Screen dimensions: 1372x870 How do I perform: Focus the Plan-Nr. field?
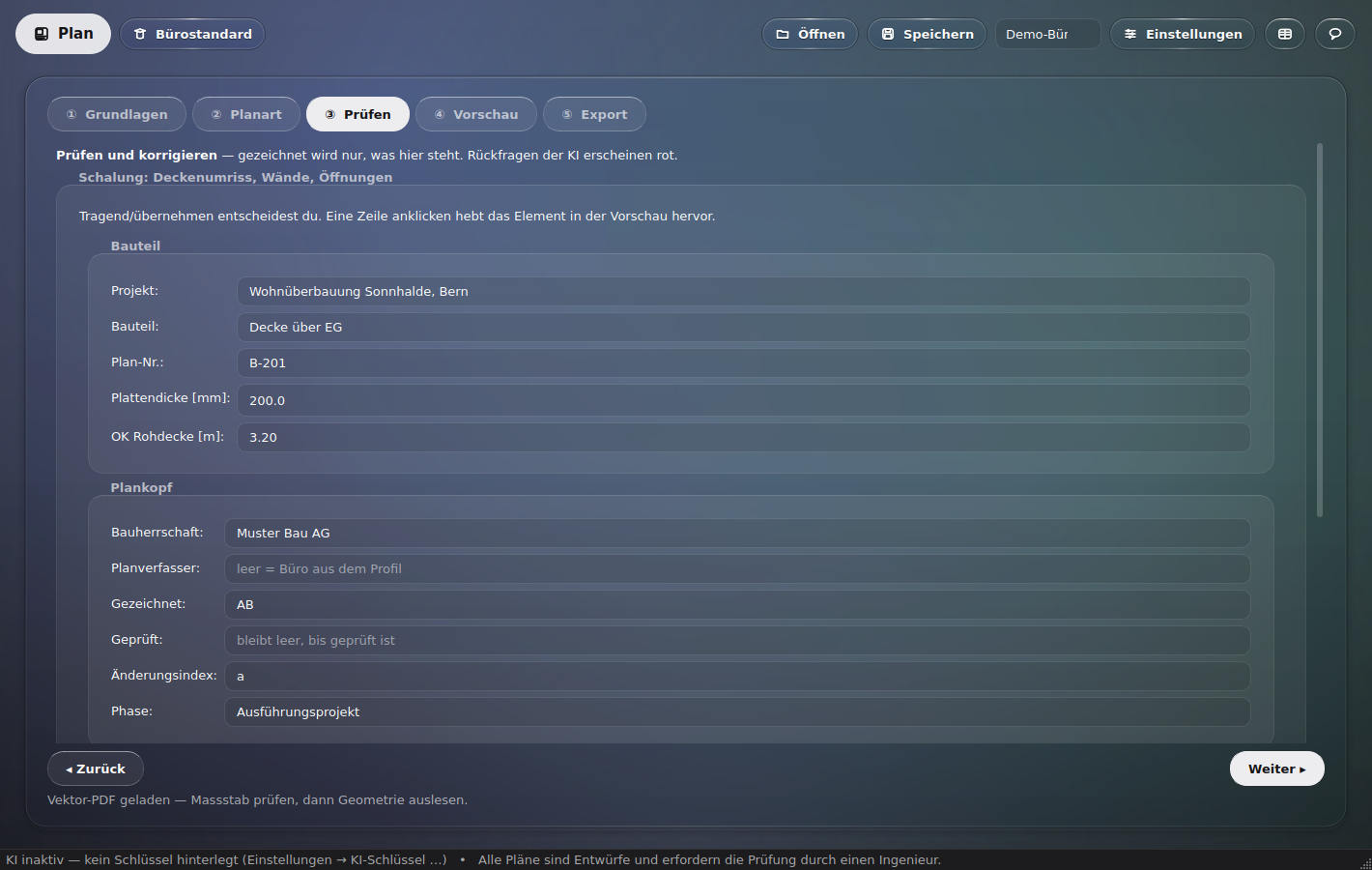(744, 362)
